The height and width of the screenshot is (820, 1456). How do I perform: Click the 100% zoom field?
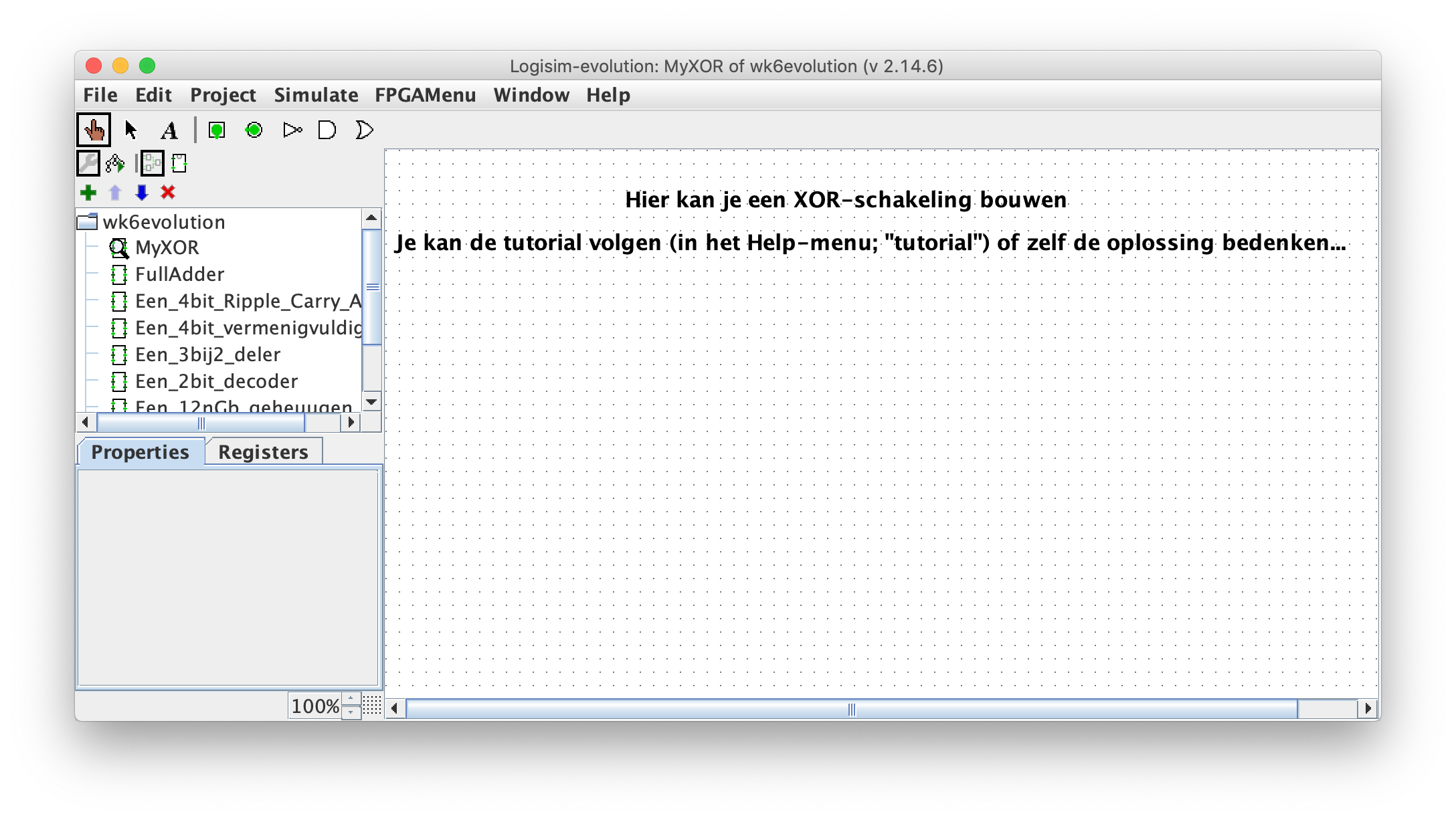(x=314, y=706)
